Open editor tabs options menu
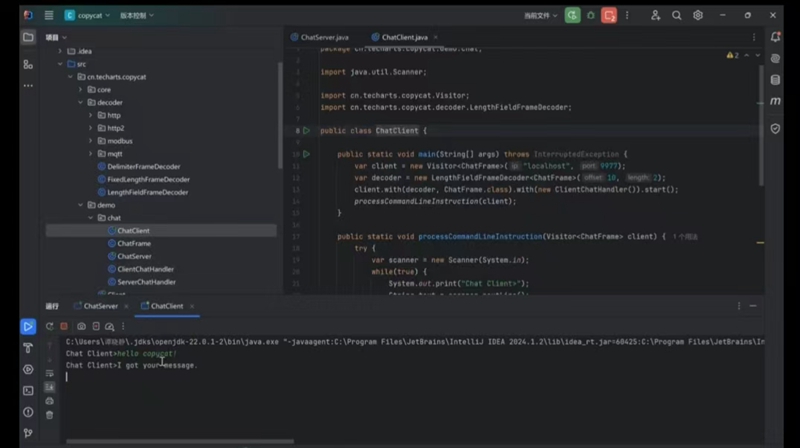Image resolution: width=800 pixels, height=448 pixels. point(754,37)
